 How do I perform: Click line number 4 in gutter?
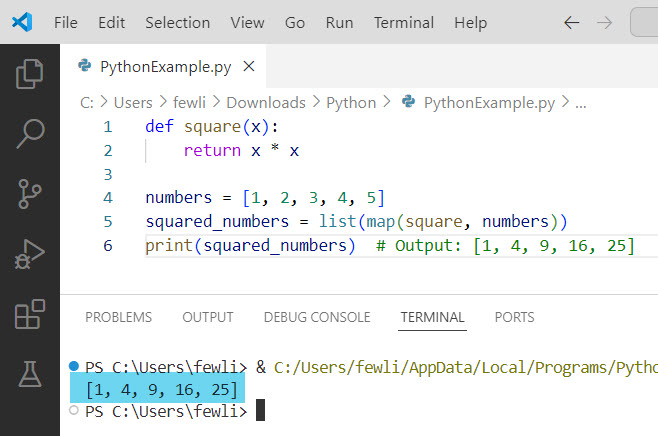(x=108, y=198)
